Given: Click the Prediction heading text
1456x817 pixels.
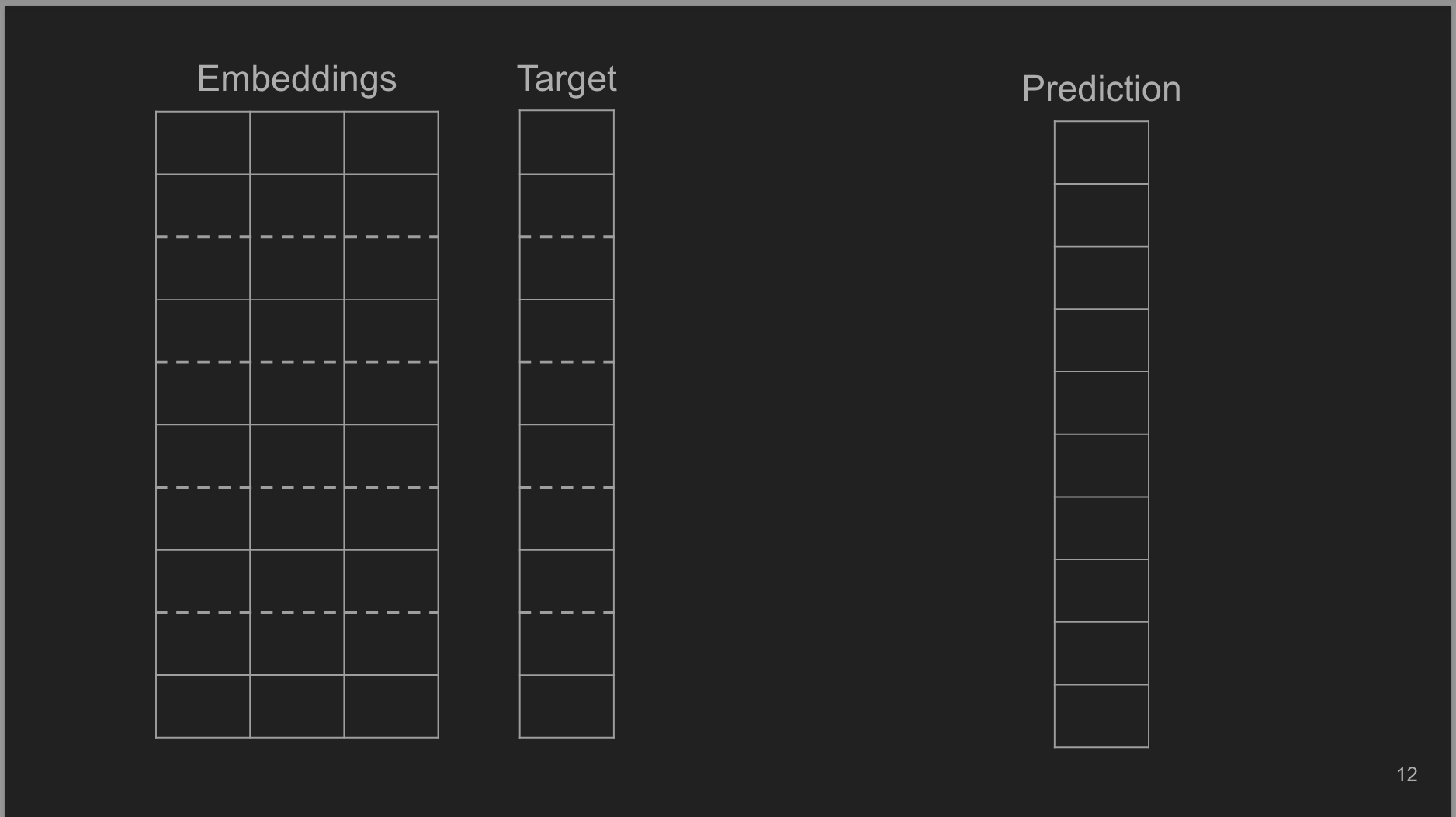Looking at the screenshot, I should tap(1101, 89).
